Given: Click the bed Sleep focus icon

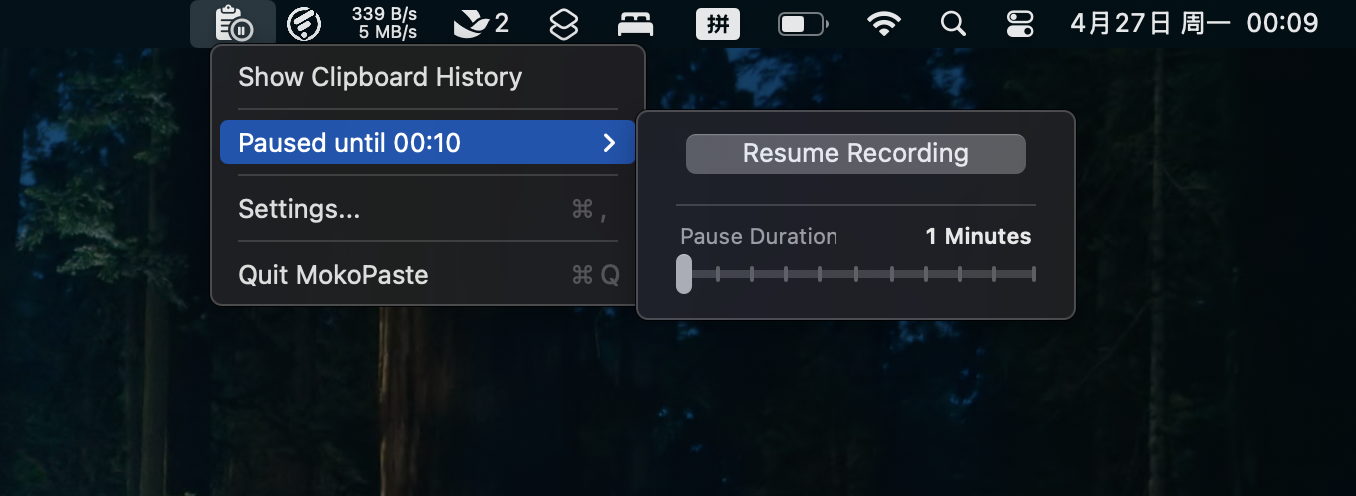Looking at the screenshot, I should coord(636,23).
